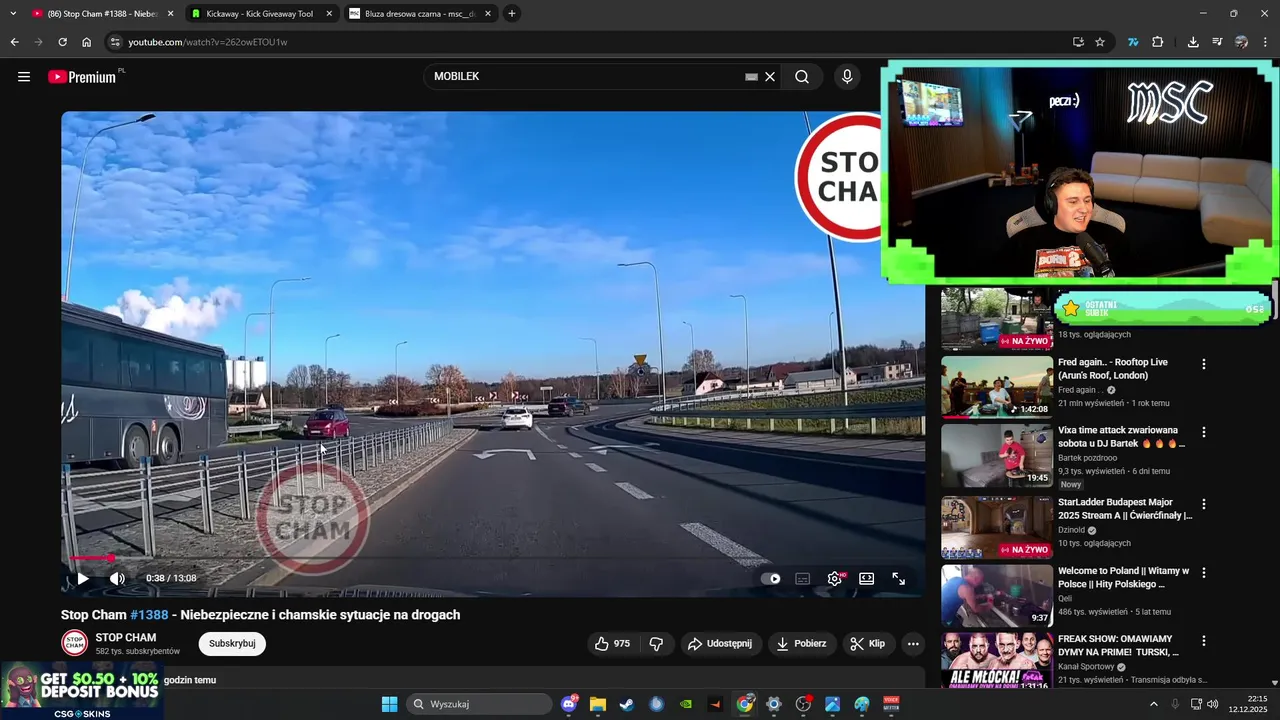Viewport: 1280px width, 720px height.
Task: Go back in browser history
Action: [14, 42]
